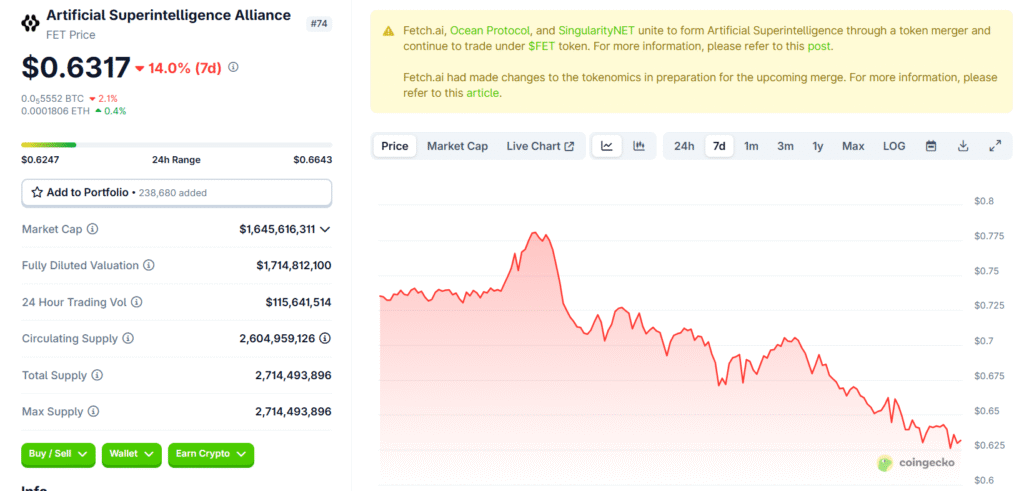Click info icon beside 2,604,959,126 value

coord(325,338)
